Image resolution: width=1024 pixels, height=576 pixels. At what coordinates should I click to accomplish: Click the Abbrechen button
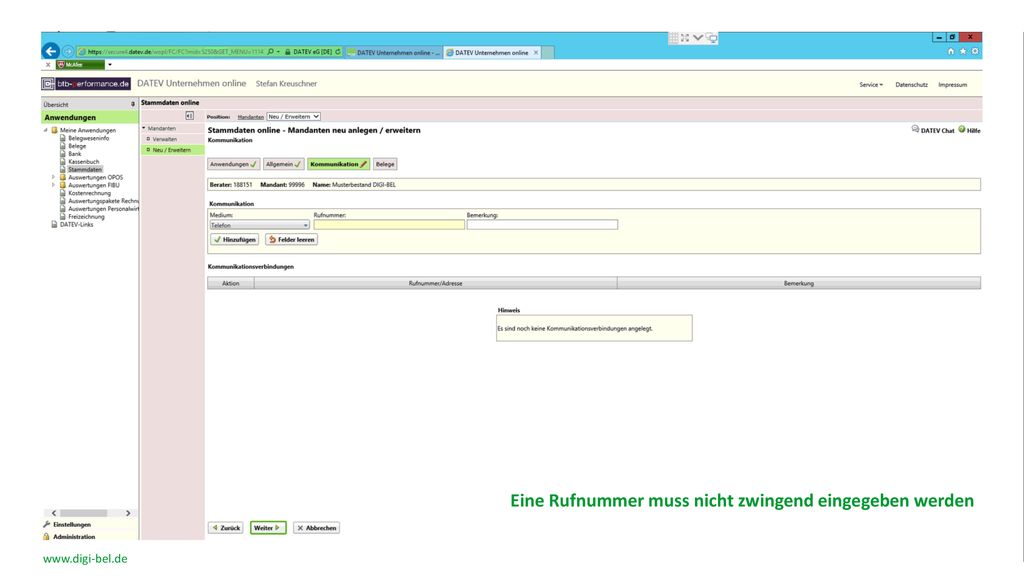[x=316, y=528]
